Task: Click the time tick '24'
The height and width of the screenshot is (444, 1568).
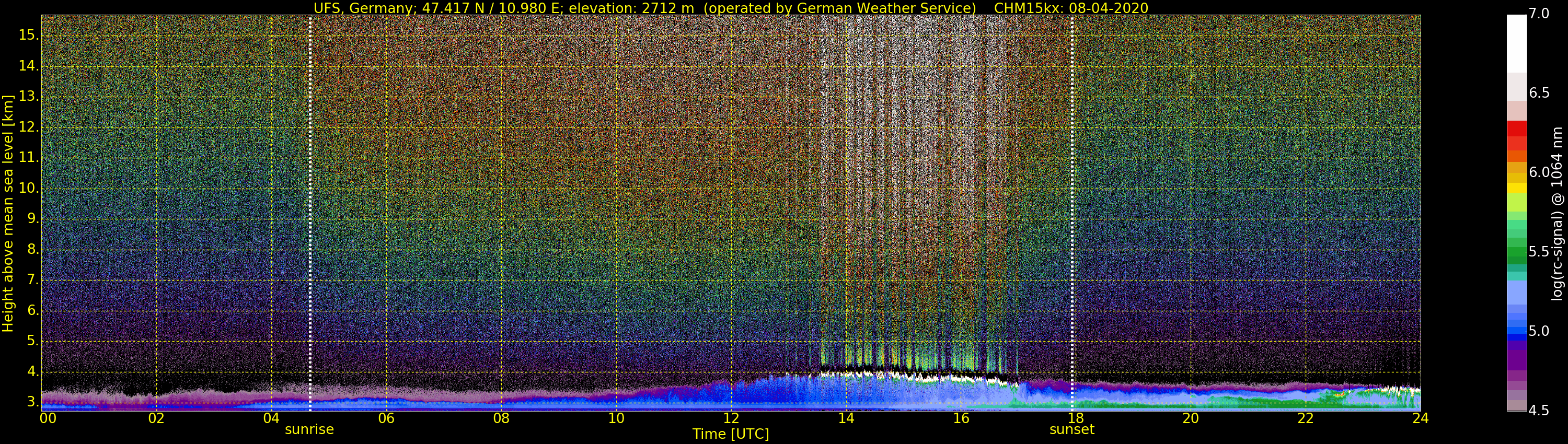Action: [x=1420, y=418]
